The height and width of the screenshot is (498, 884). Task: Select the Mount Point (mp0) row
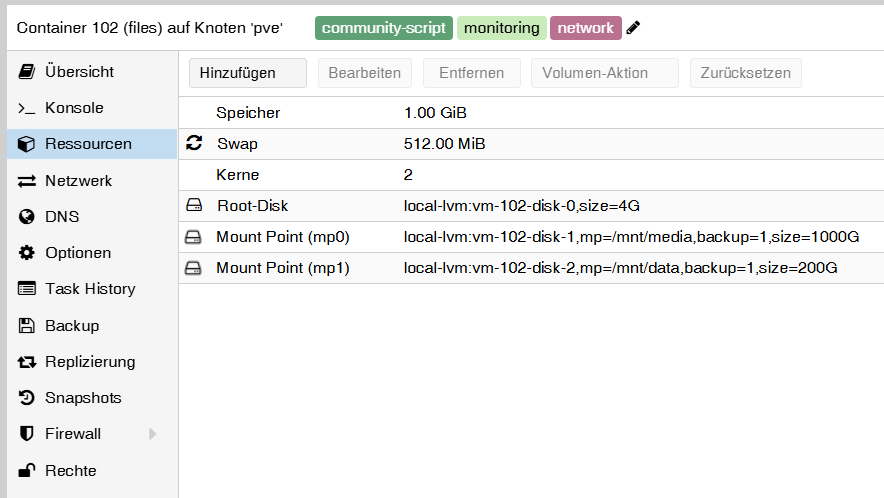530,237
